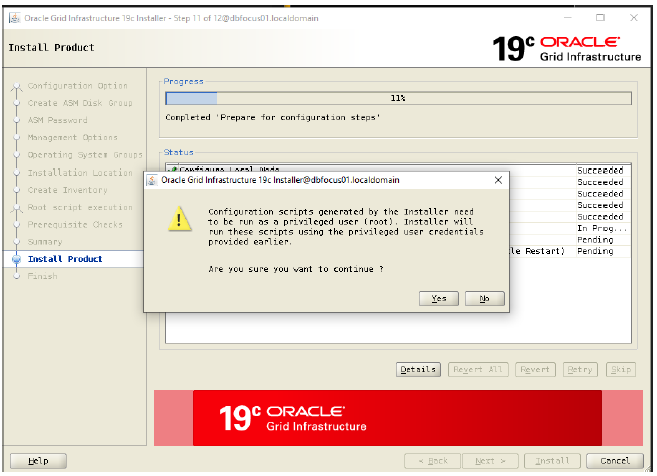
Task: Click the Oracle 19c Grid Infrastructure red banner
Action: [397, 418]
